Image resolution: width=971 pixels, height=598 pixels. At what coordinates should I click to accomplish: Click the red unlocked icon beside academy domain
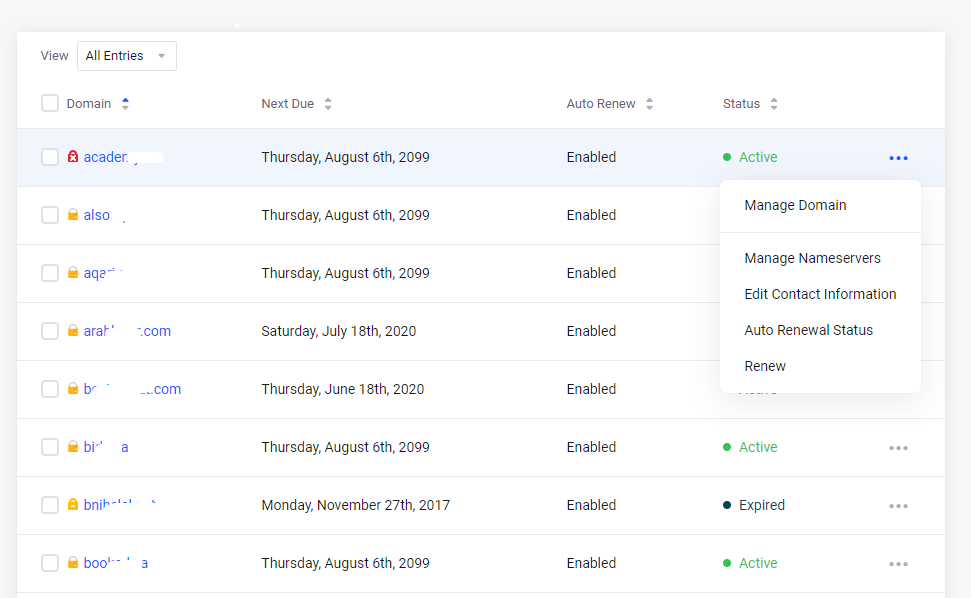[x=72, y=157]
